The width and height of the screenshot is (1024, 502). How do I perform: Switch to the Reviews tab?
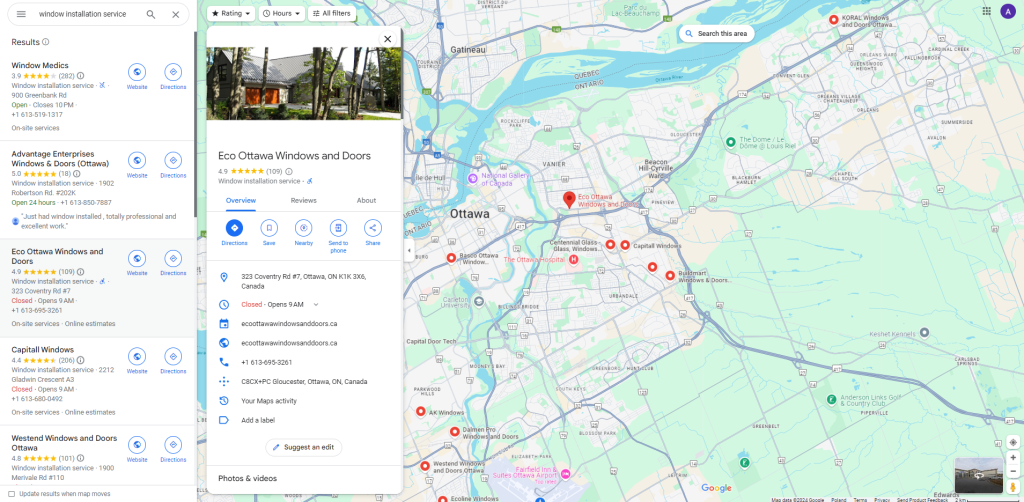pos(304,200)
